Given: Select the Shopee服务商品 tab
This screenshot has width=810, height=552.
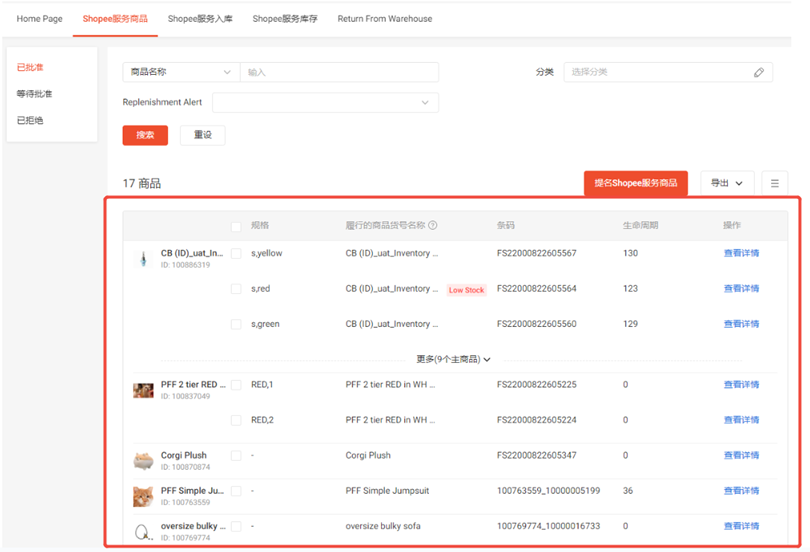Looking at the screenshot, I should [x=115, y=19].
